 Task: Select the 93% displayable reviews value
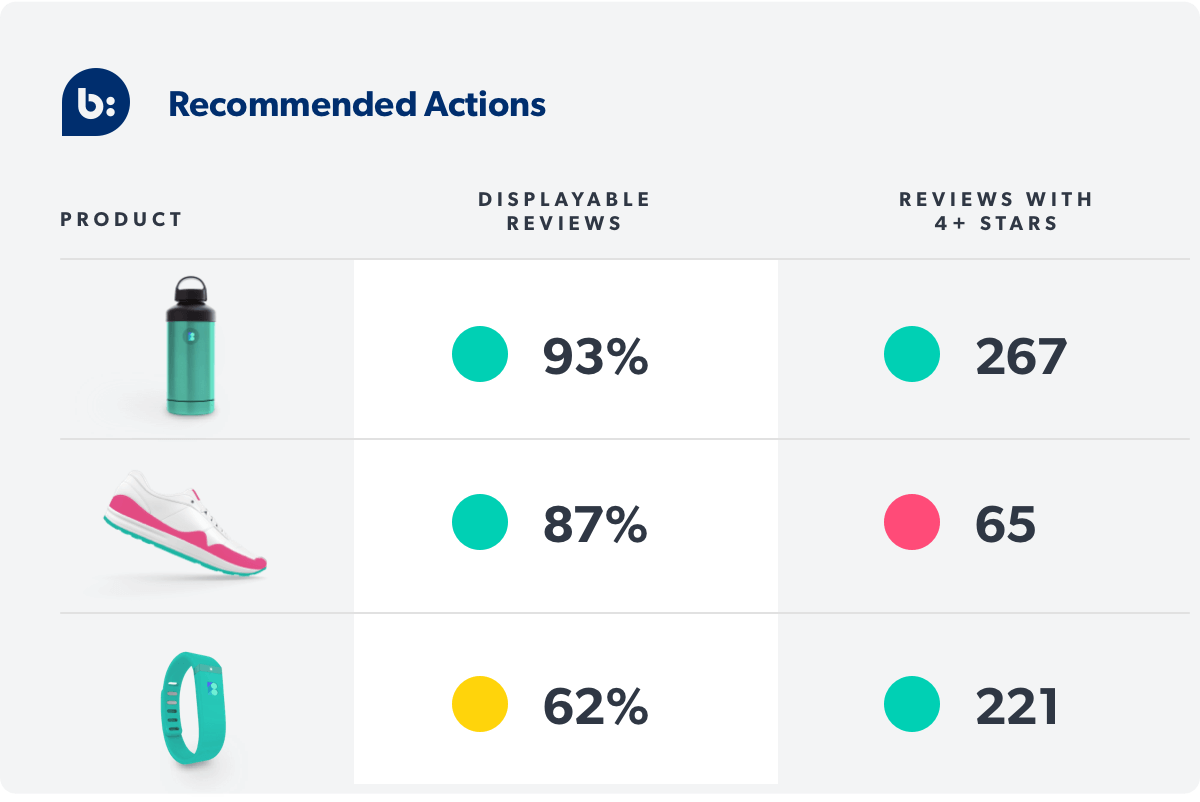pyautogui.click(x=596, y=356)
